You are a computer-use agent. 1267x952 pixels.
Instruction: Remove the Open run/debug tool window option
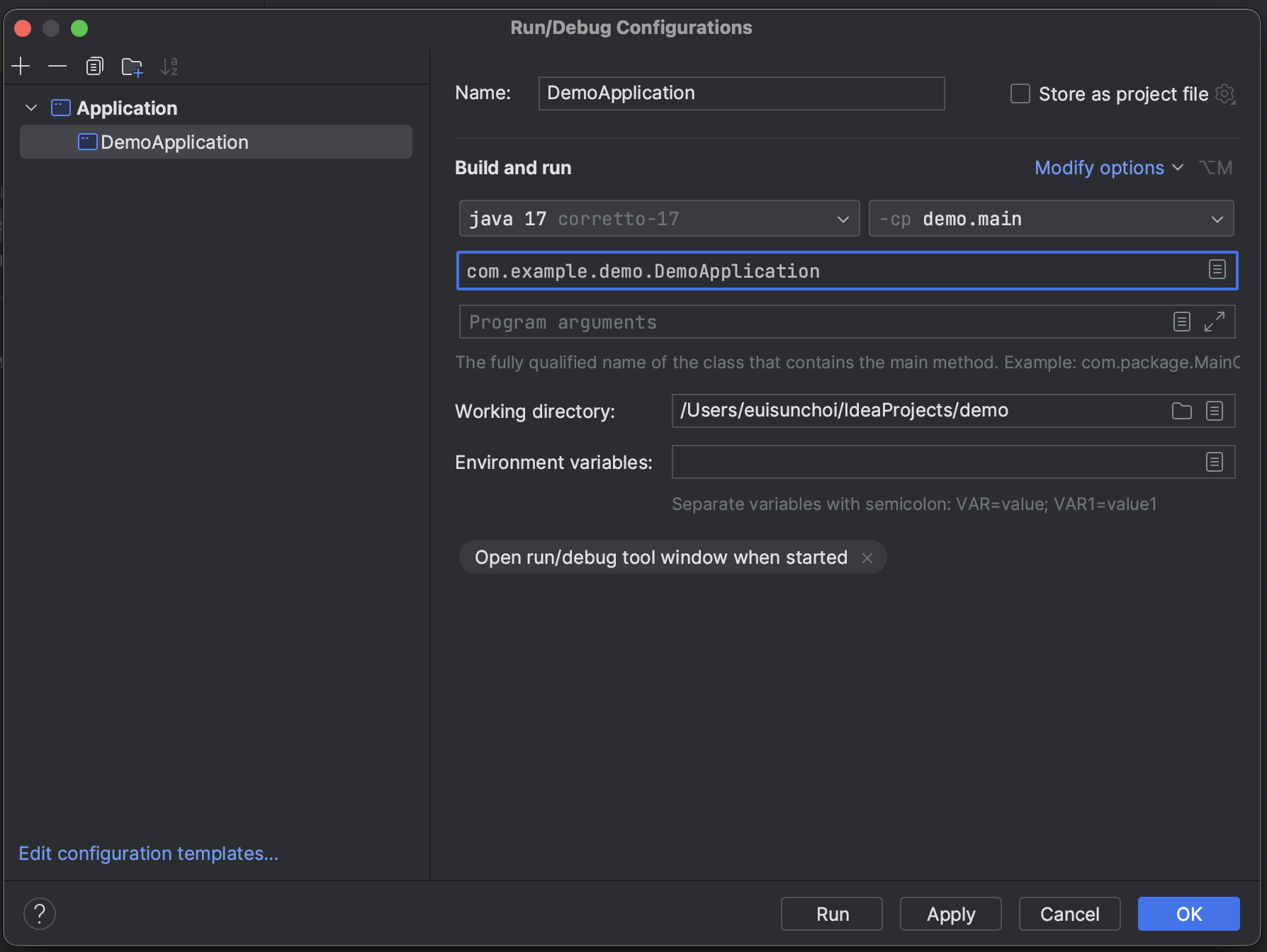(x=867, y=558)
